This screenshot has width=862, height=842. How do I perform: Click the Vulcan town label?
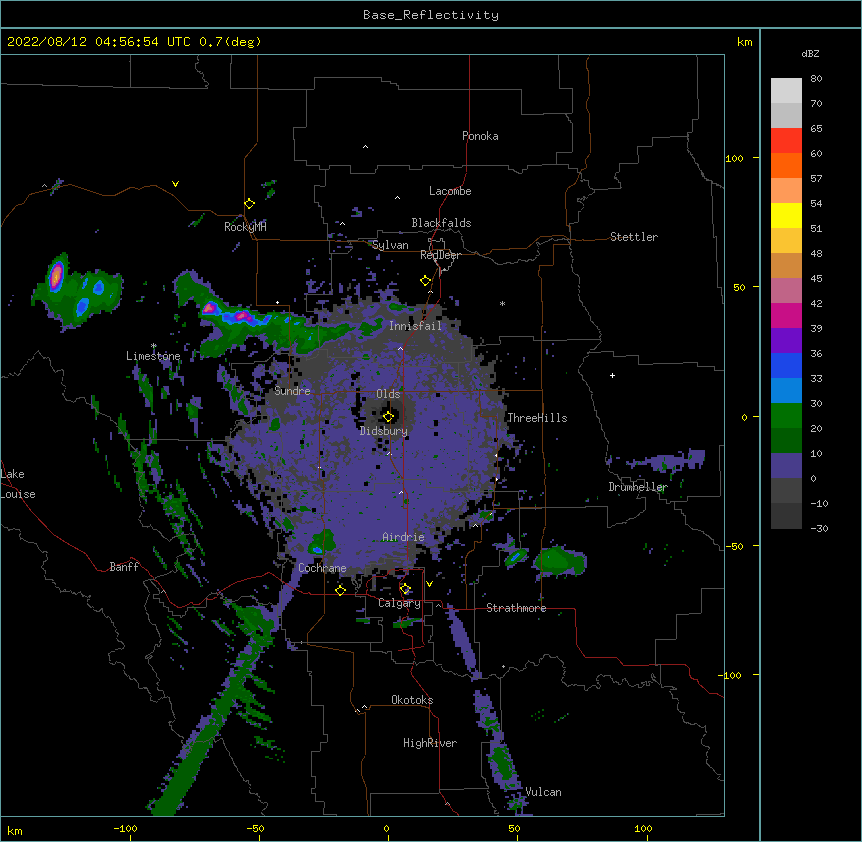pos(543,792)
